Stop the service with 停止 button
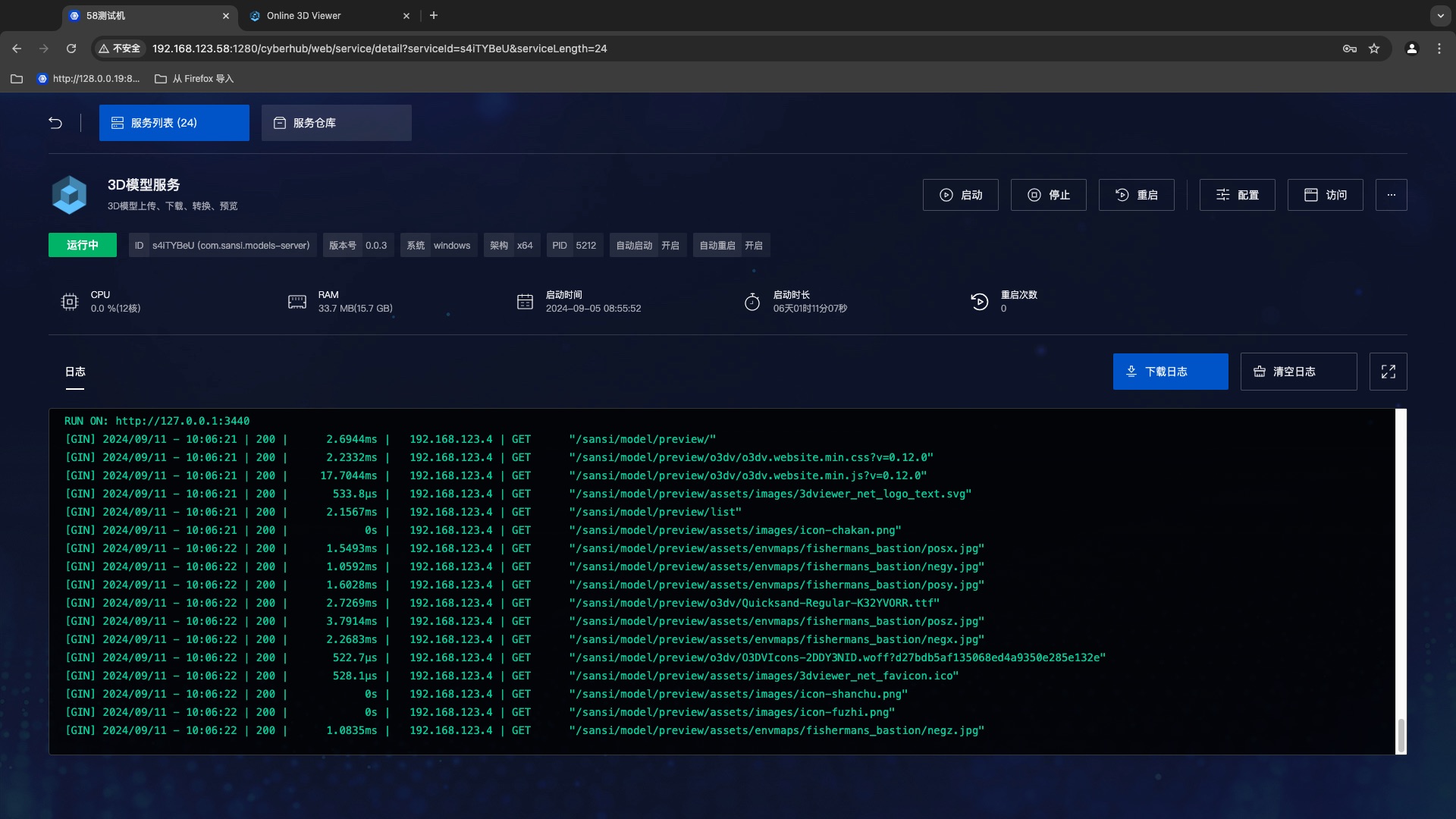The height and width of the screenshot is (819, 1456). 1048,195
